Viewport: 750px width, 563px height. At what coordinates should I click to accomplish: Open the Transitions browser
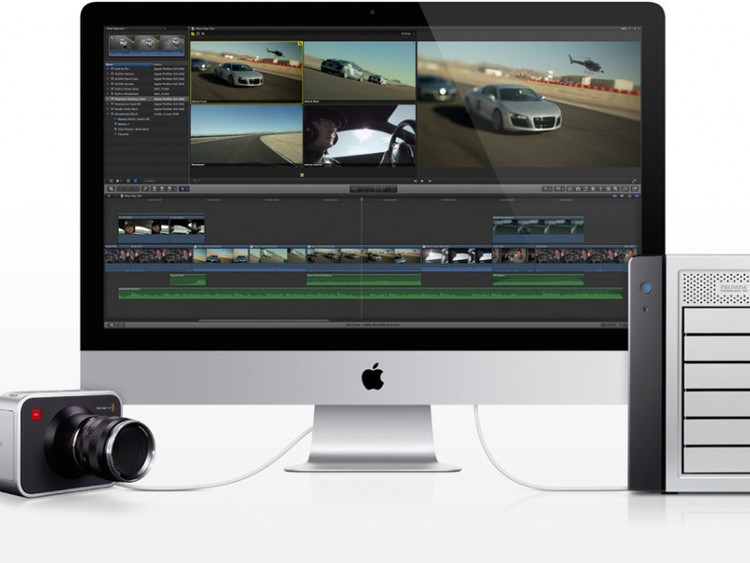coord(593,189)
